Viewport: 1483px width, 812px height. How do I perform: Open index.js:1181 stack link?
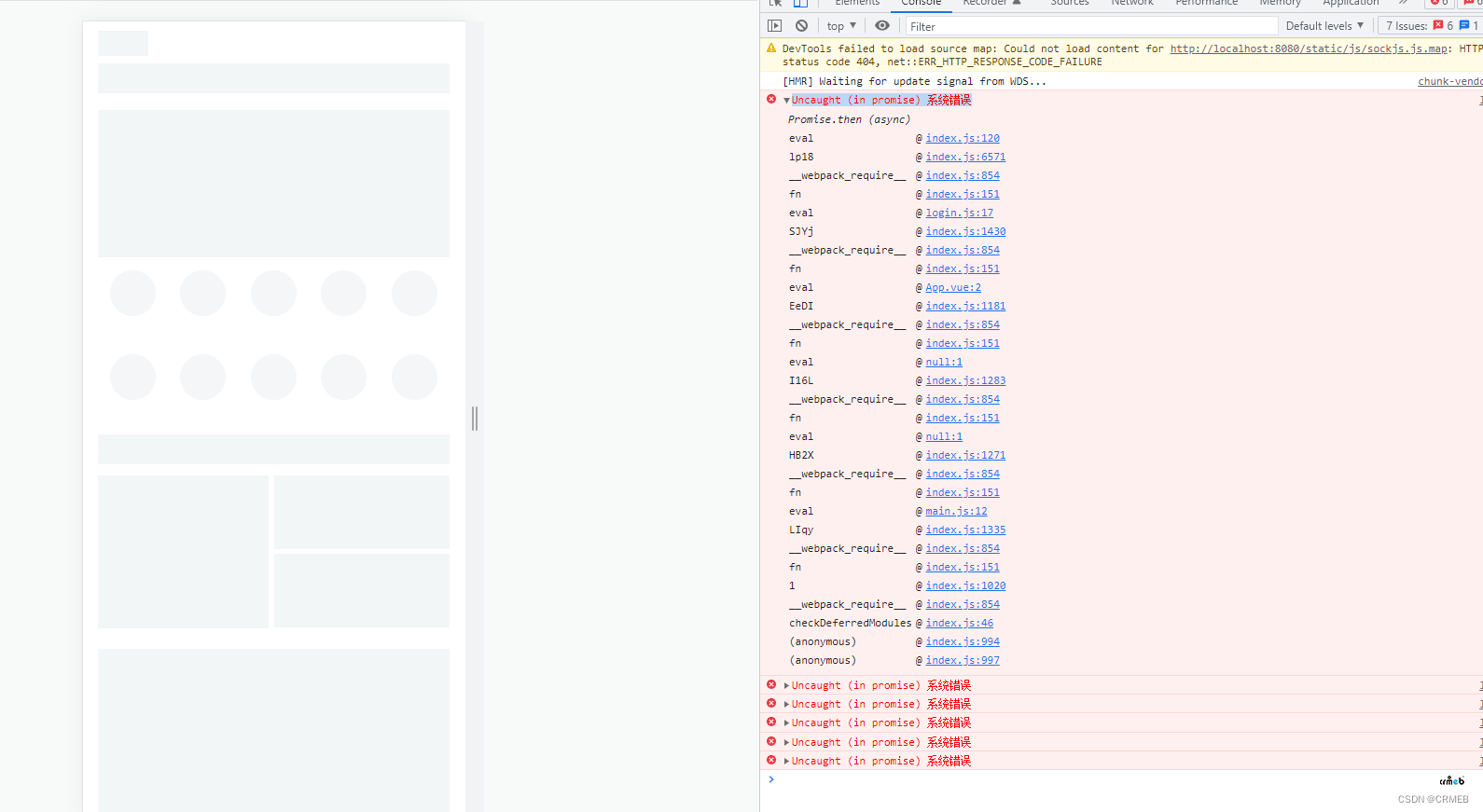(965, 306)
